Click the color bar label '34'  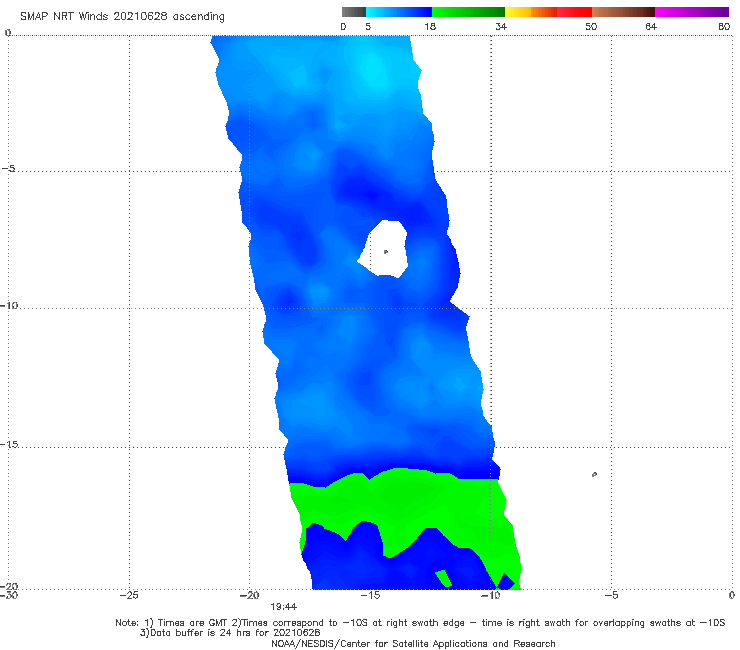[x=501, y=27]
